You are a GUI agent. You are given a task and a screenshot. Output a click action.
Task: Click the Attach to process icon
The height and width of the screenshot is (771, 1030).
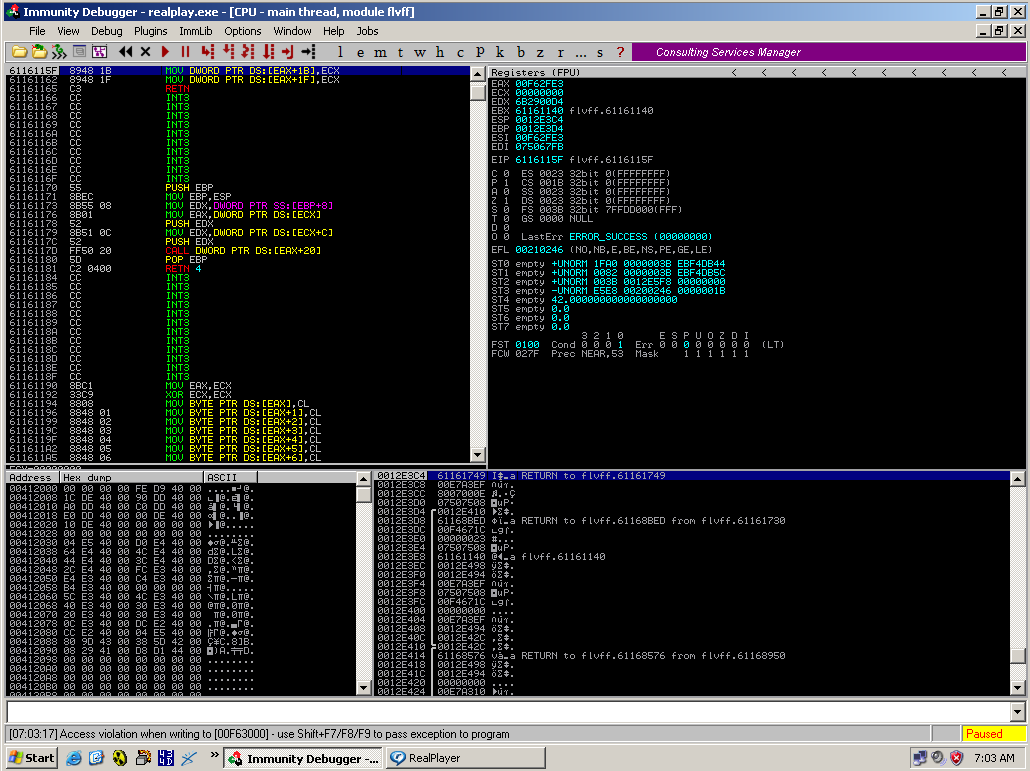[39, 52]
